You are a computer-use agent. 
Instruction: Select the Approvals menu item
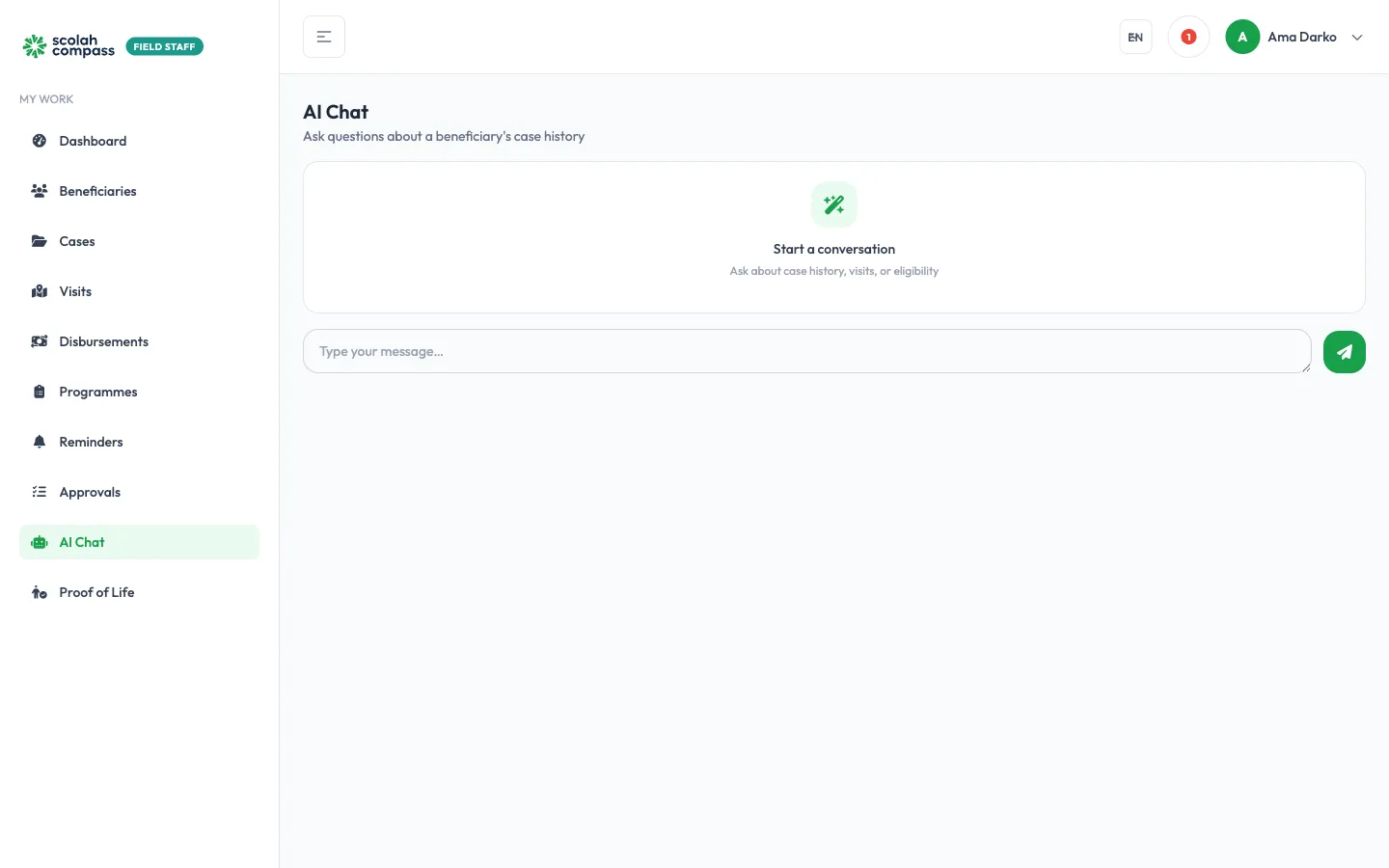click(139, 492)
